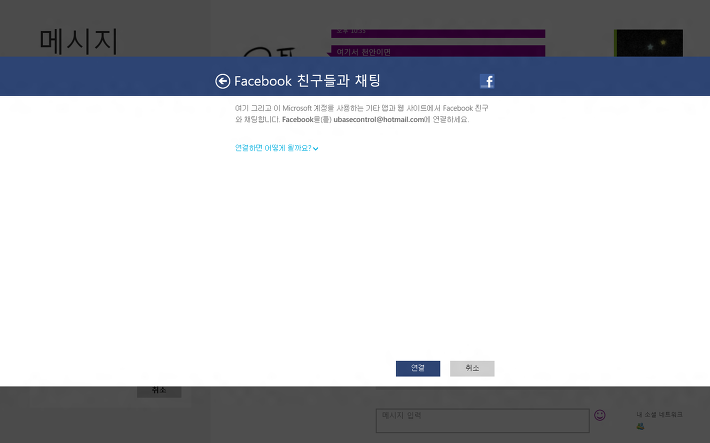Select the 내 소셜 네트워크 label
The image size is (710, 443).
[x=659, y=414]
